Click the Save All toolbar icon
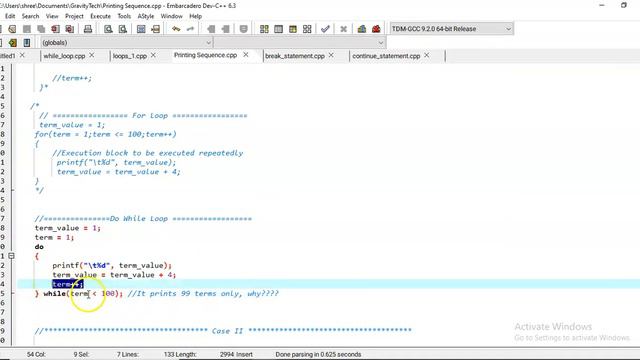 pos(41,29)
